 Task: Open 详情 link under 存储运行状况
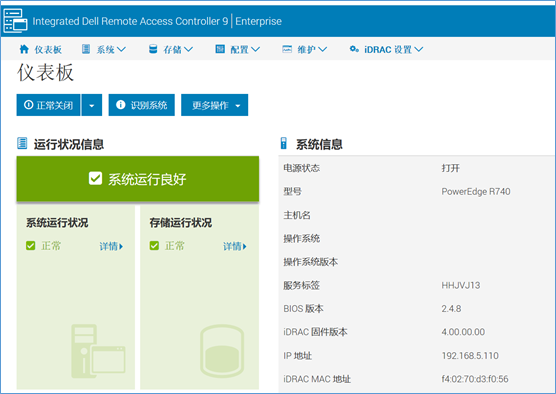point(235,246)
